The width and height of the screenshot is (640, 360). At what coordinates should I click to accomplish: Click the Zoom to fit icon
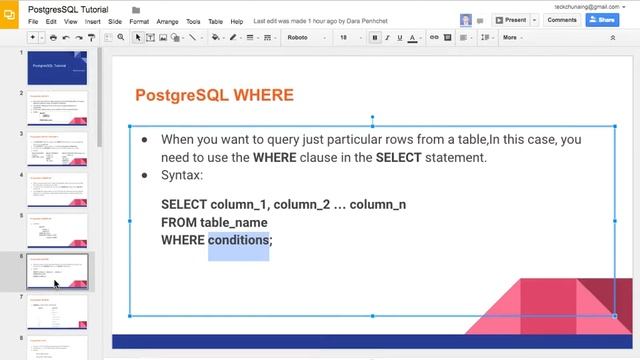pos(108,38)
